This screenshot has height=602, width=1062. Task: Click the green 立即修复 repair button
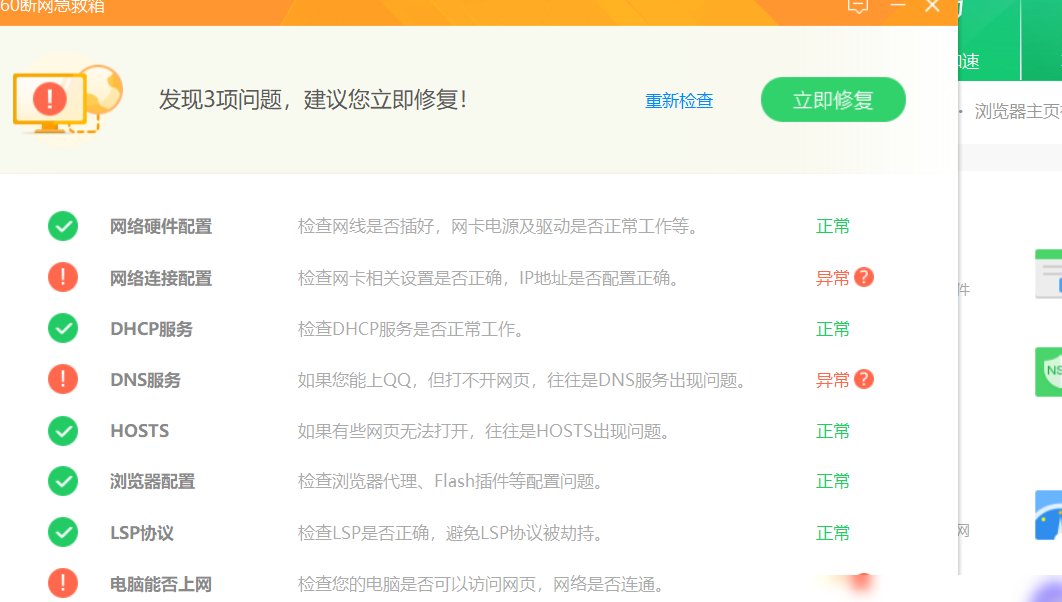pyautogui.click(x=833, y=100)
